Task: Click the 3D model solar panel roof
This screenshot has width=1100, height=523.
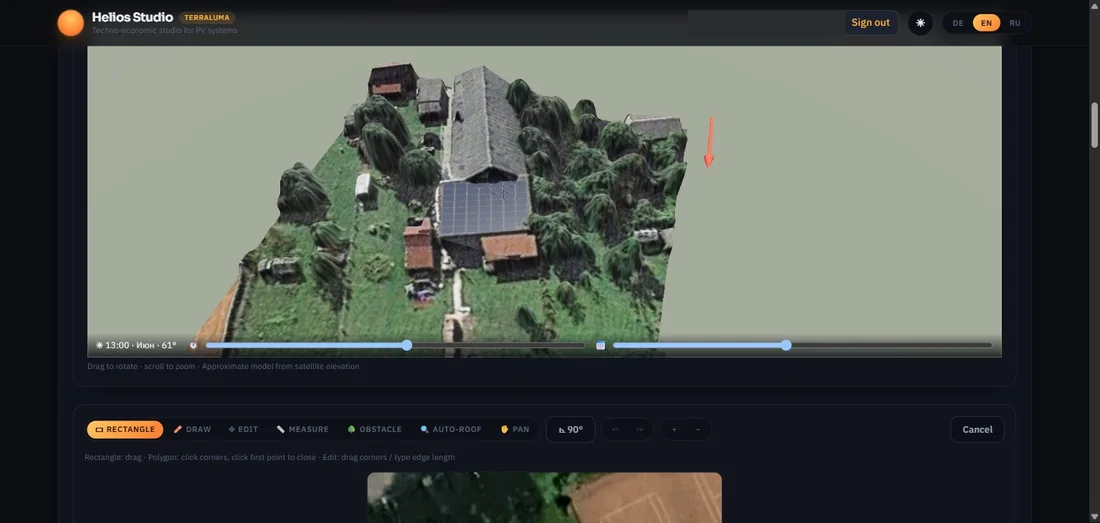Action: 485,208
